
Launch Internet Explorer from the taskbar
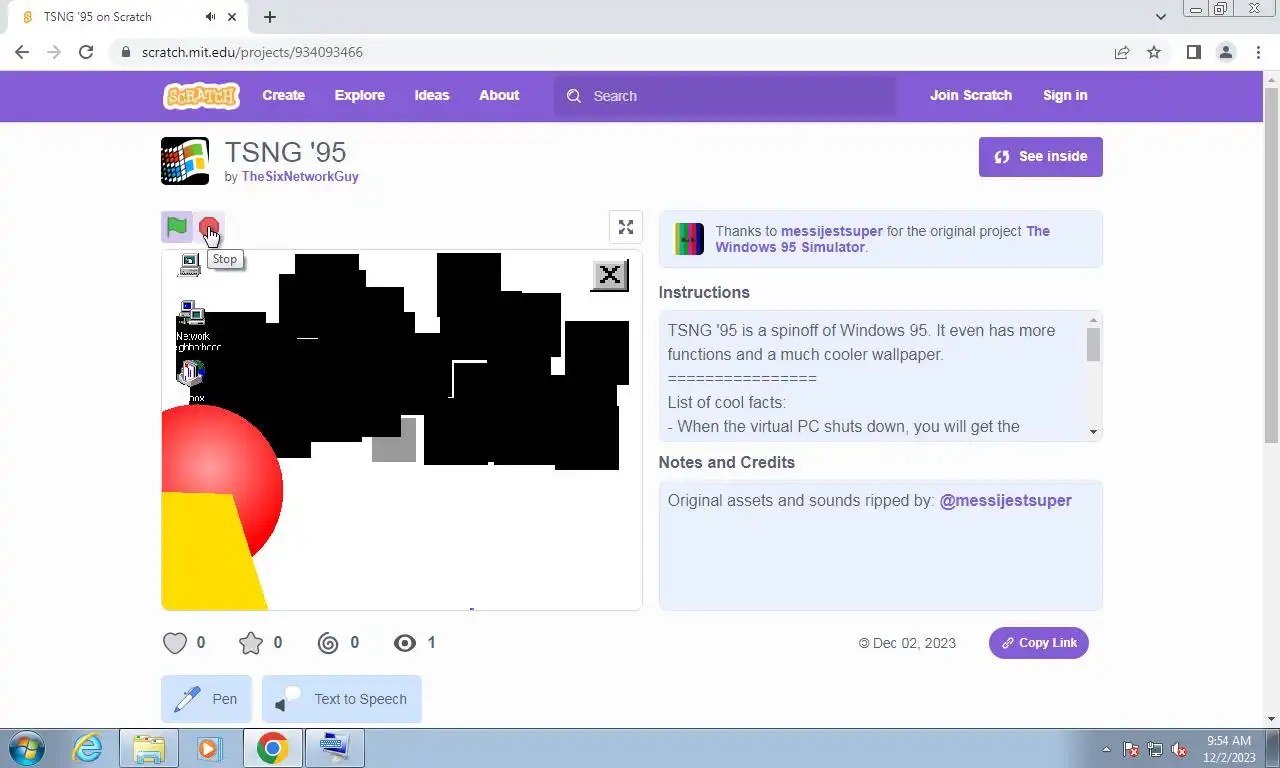click(88, 748)
